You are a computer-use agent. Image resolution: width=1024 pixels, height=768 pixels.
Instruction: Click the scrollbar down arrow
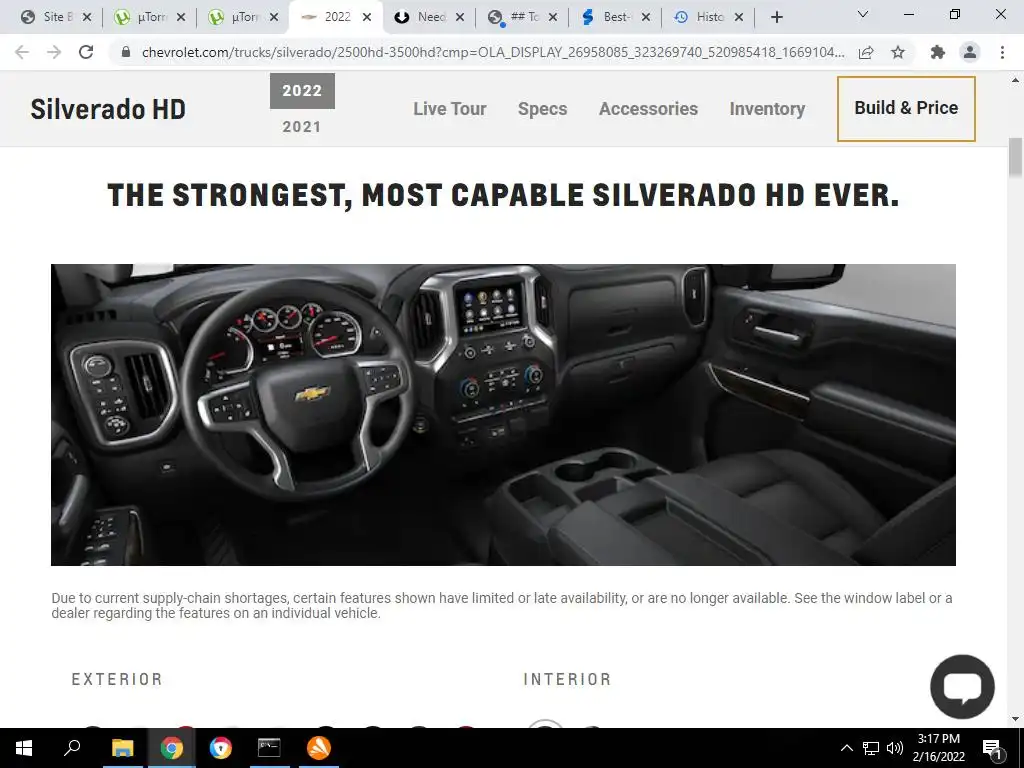coord(1015,719)
